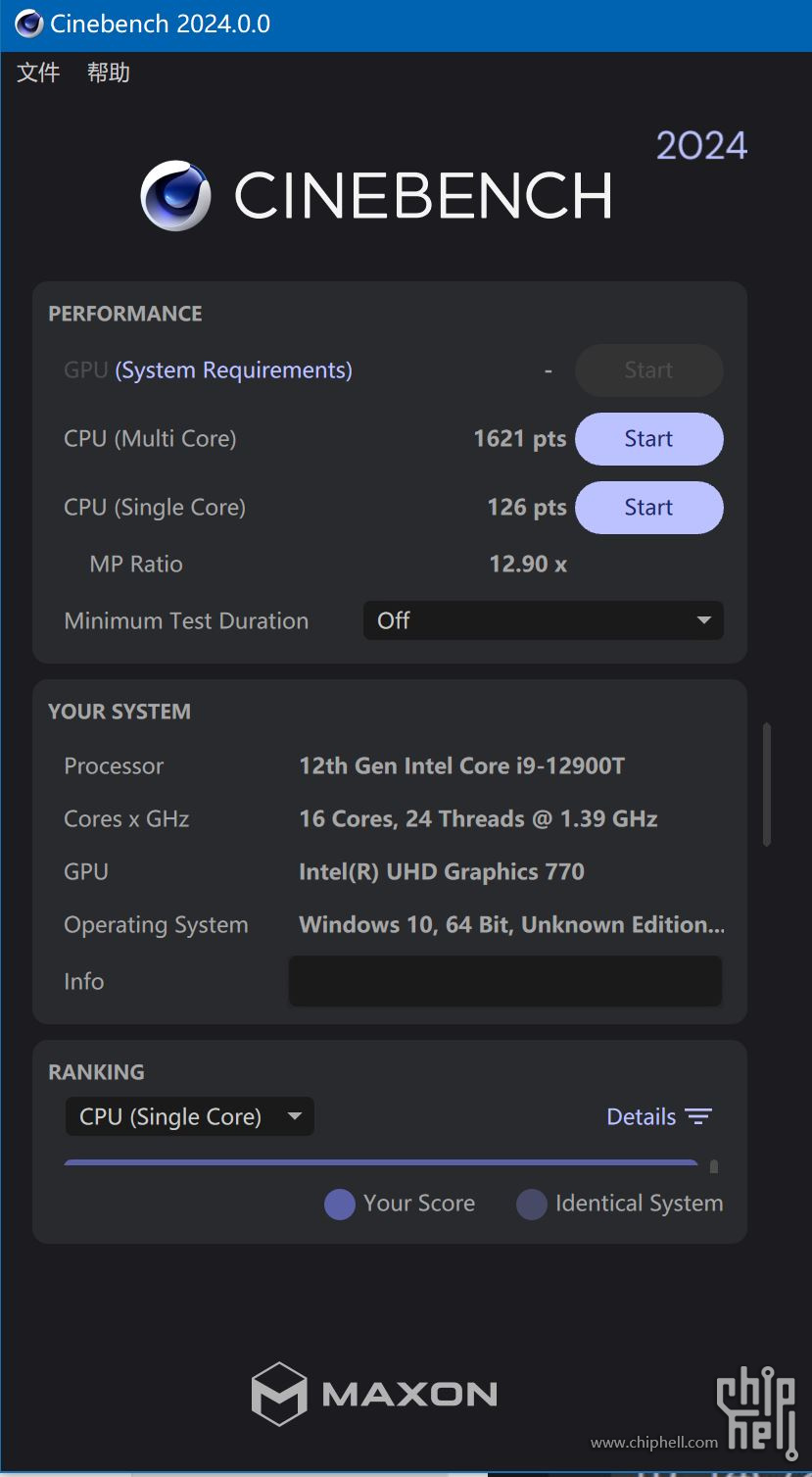Open the CPU (Single Core) ranking dropdown
This screenshot has height=1477, width=812.
click(x=190, y=1116)
